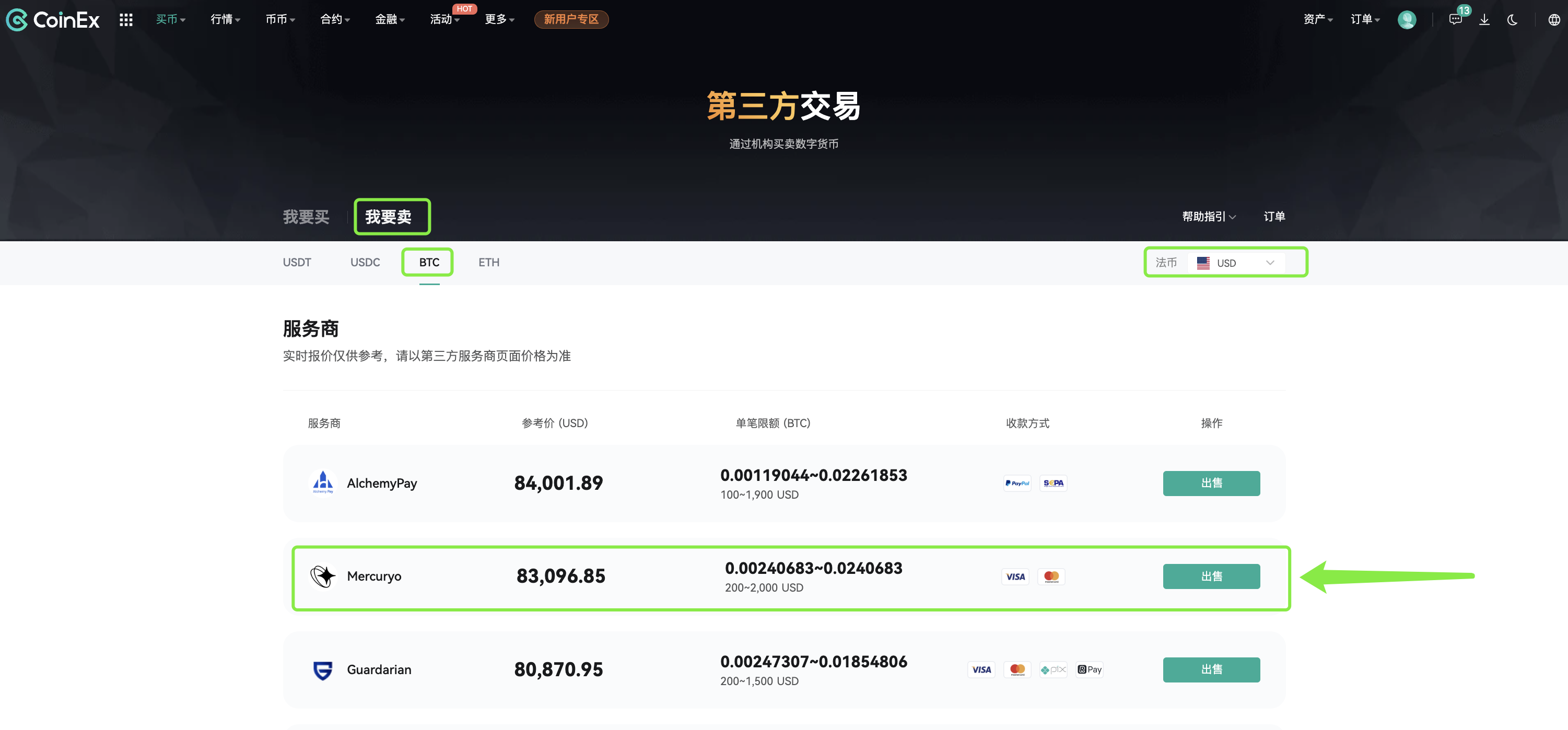Select the USDC coin tab
The width and height of the screenshot is (1568, 730).
point(365,262)
